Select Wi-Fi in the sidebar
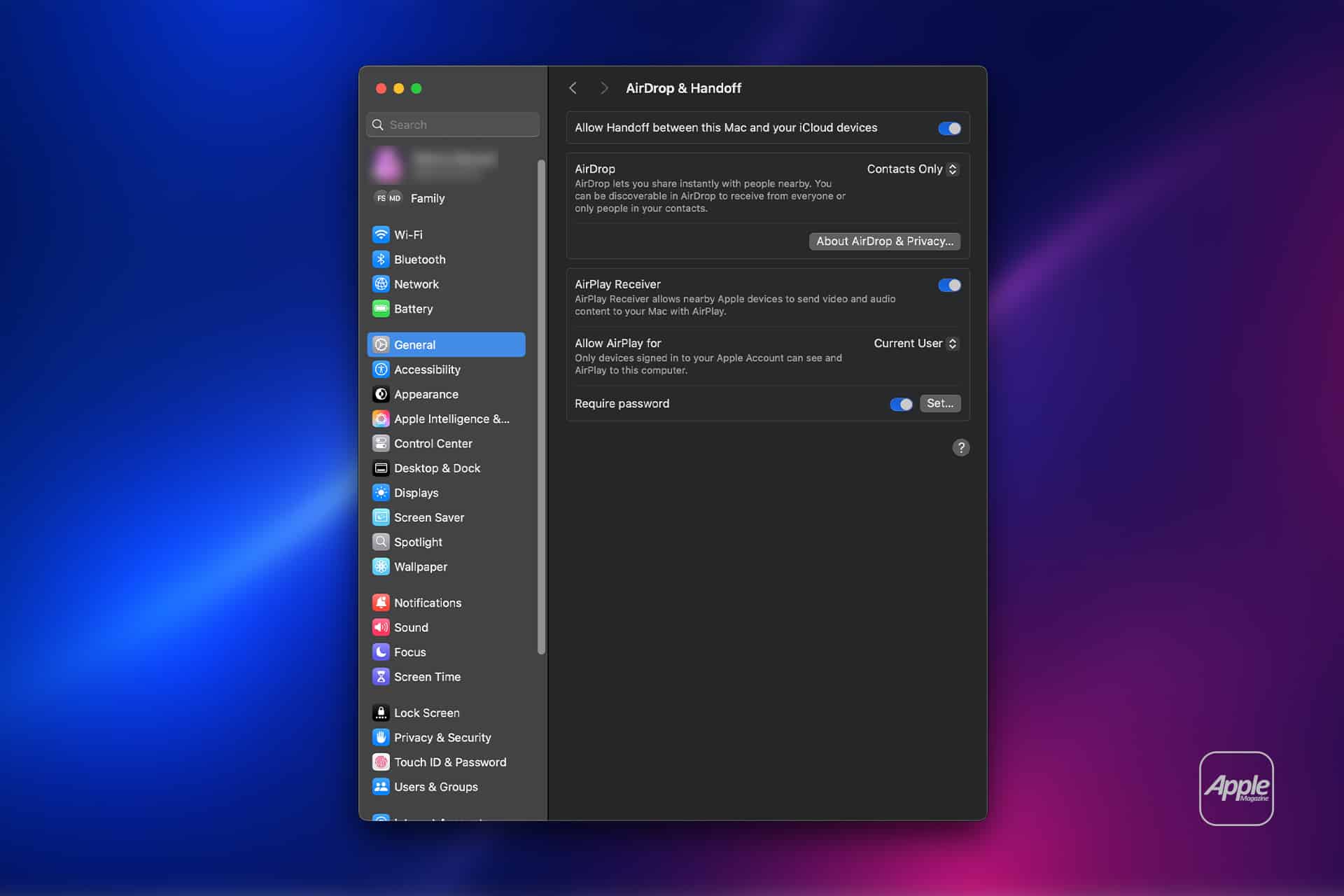Screen dimensions: 1344x896 [446, 234]
